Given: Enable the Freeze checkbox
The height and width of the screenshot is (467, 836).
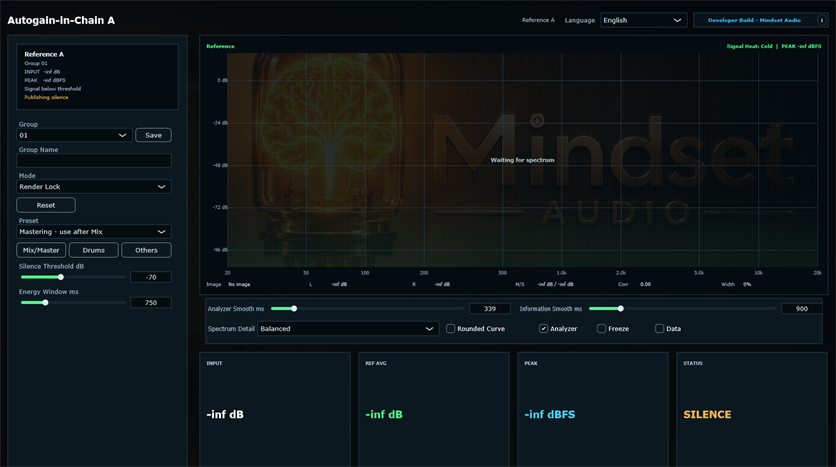Looking at the screenshot, I should pyautogui.click(x=601, y=329).
